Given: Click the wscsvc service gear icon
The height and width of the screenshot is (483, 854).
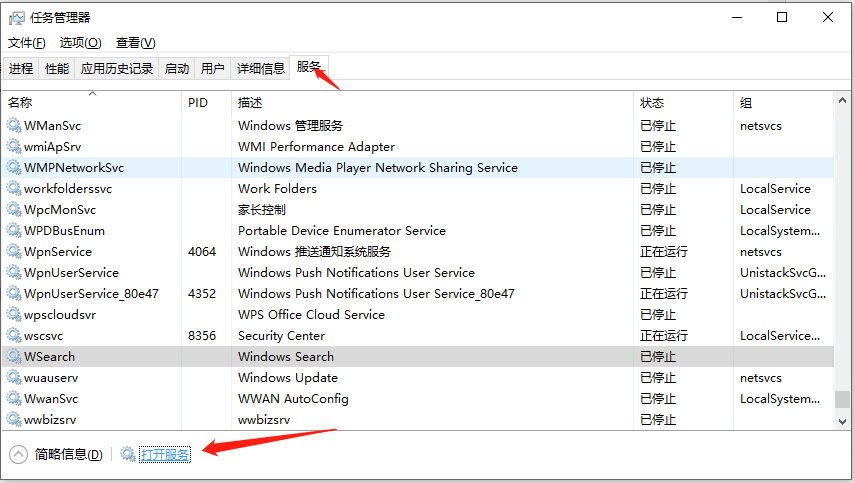Looking at the screenshot, I should tap(14, 335).
